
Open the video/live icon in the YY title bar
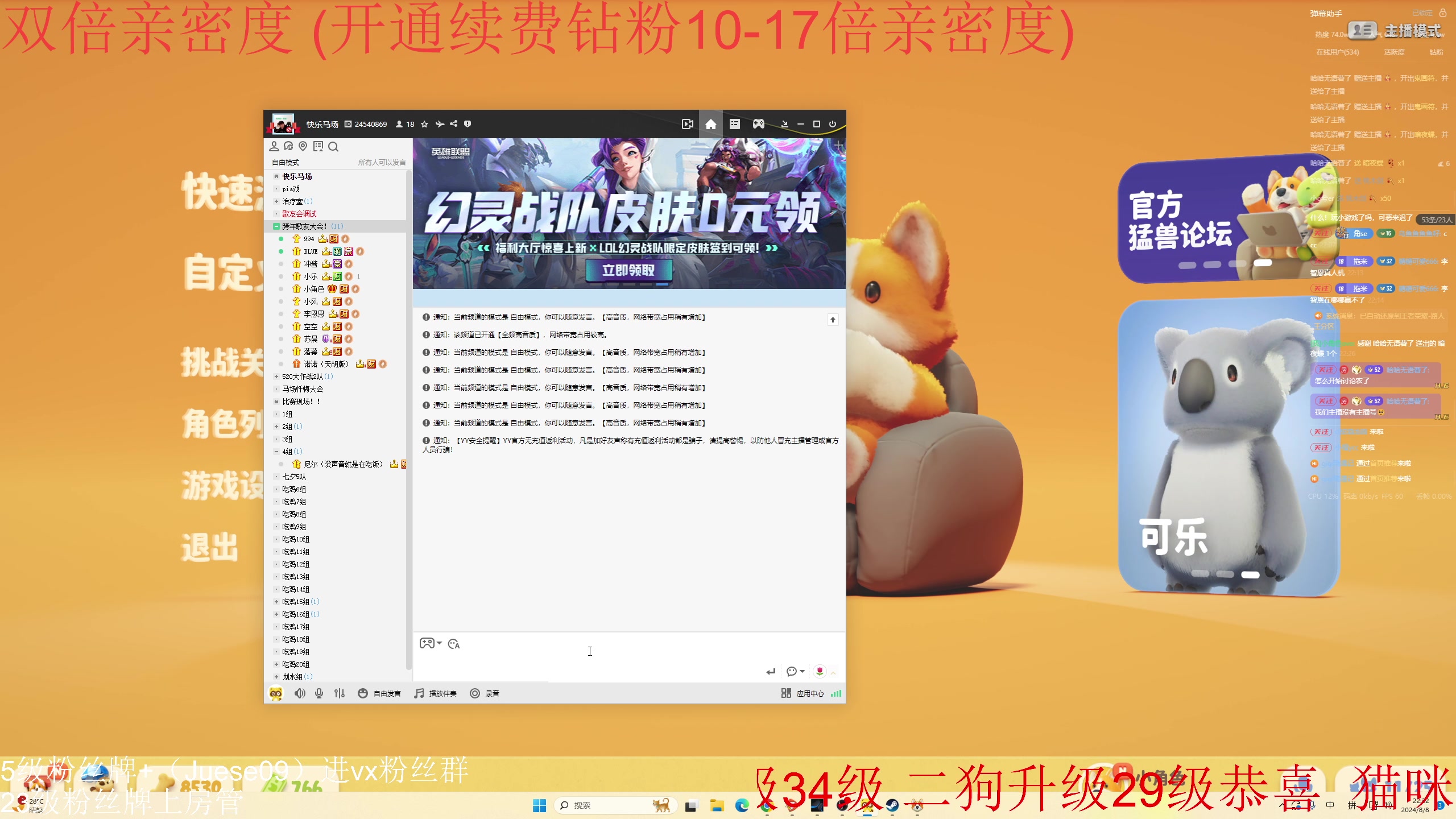pyautogui.click(x=687, y=124)
